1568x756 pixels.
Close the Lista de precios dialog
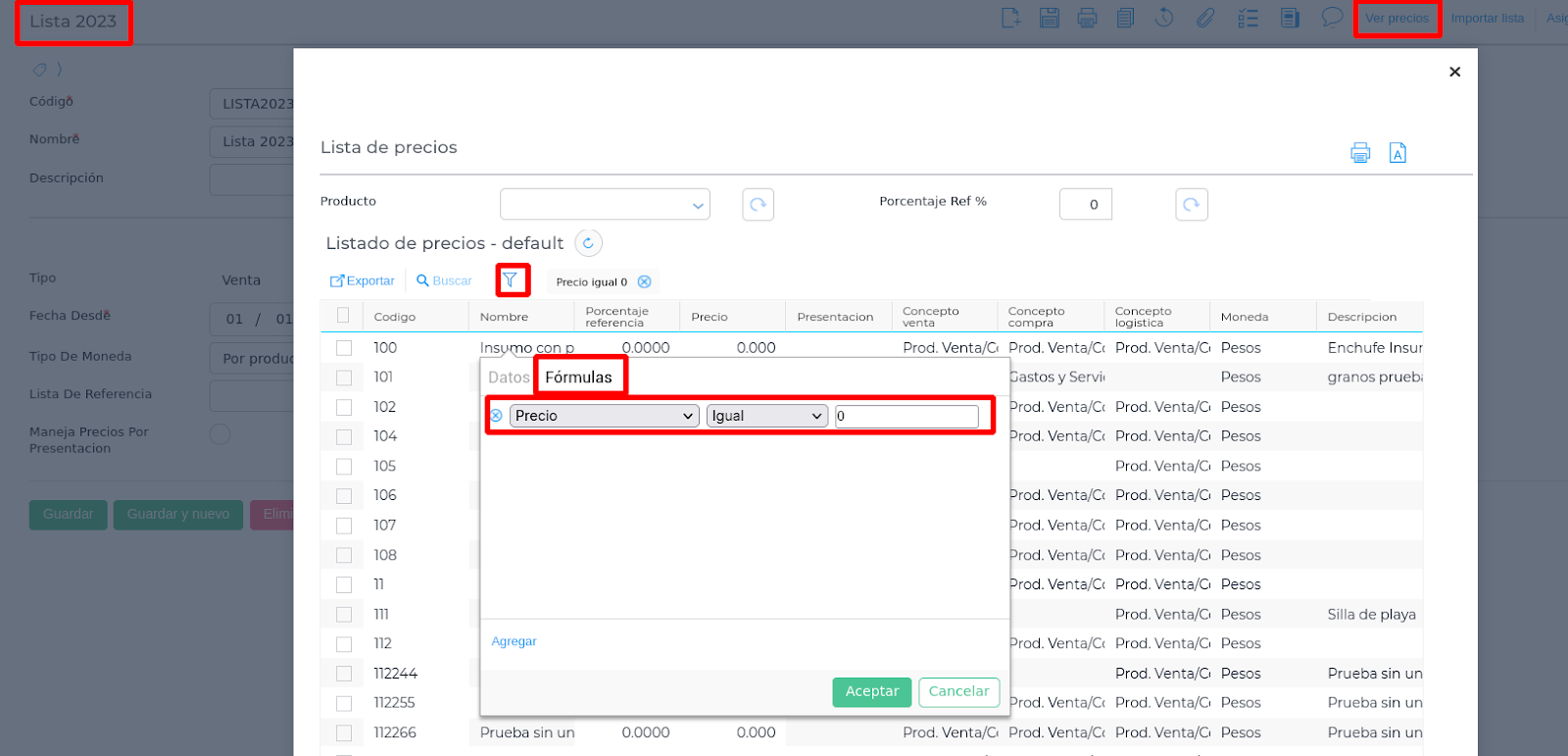tap(1454, 72)
